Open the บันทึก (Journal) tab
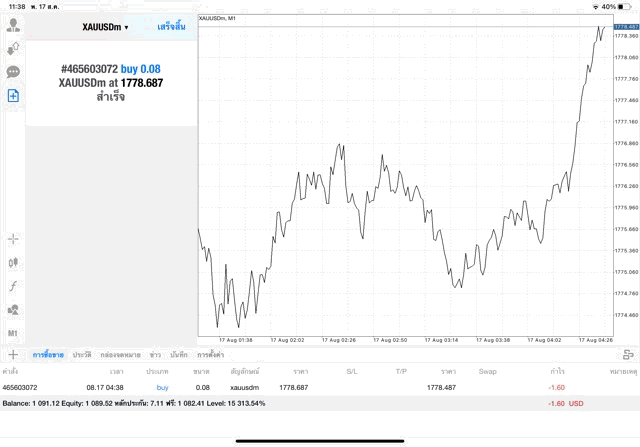 [x=179, y=354]
